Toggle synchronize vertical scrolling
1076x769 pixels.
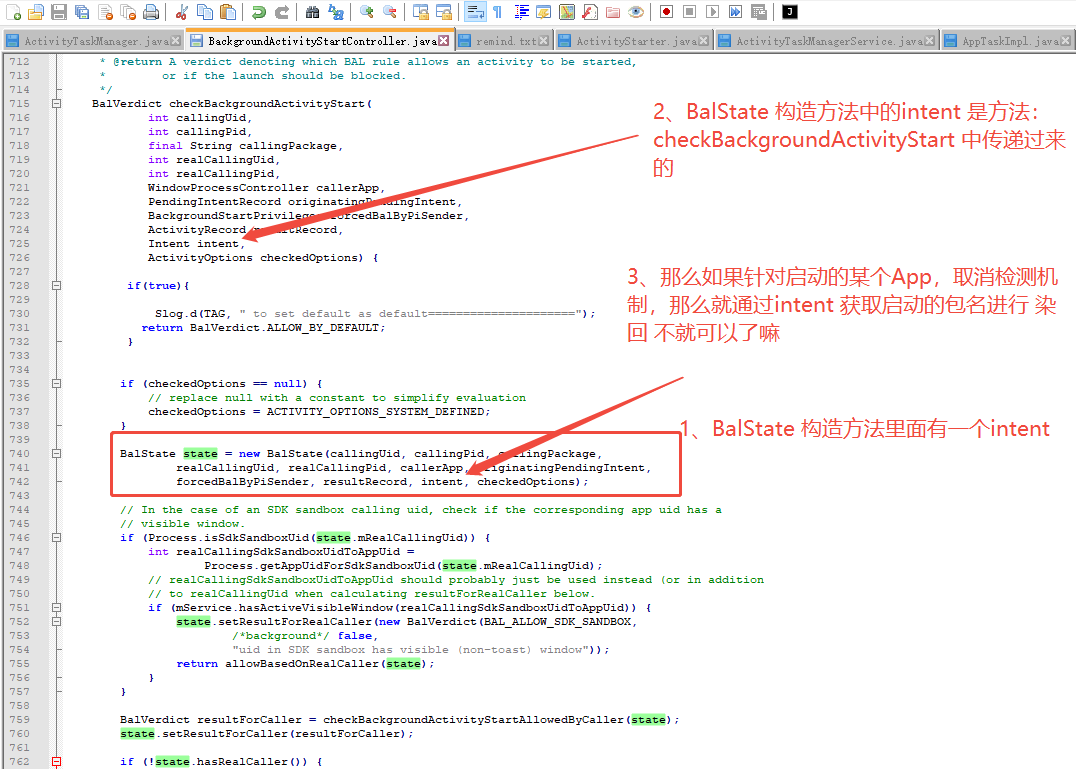click(x=421, y=12)
